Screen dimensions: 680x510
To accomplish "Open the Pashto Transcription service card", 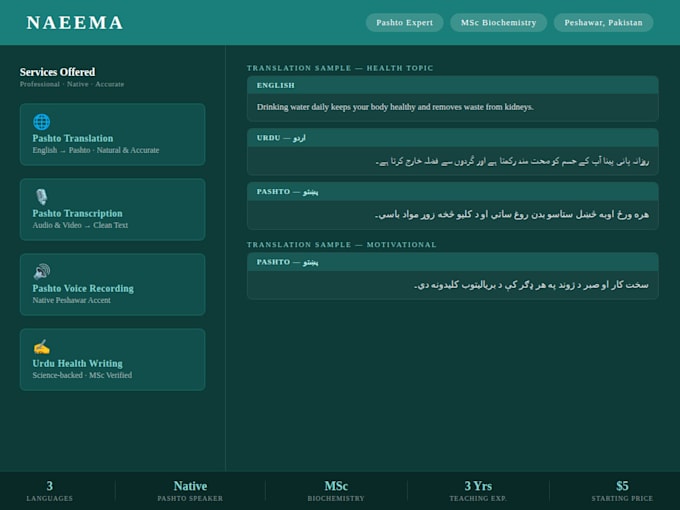I will click(112, 209).
